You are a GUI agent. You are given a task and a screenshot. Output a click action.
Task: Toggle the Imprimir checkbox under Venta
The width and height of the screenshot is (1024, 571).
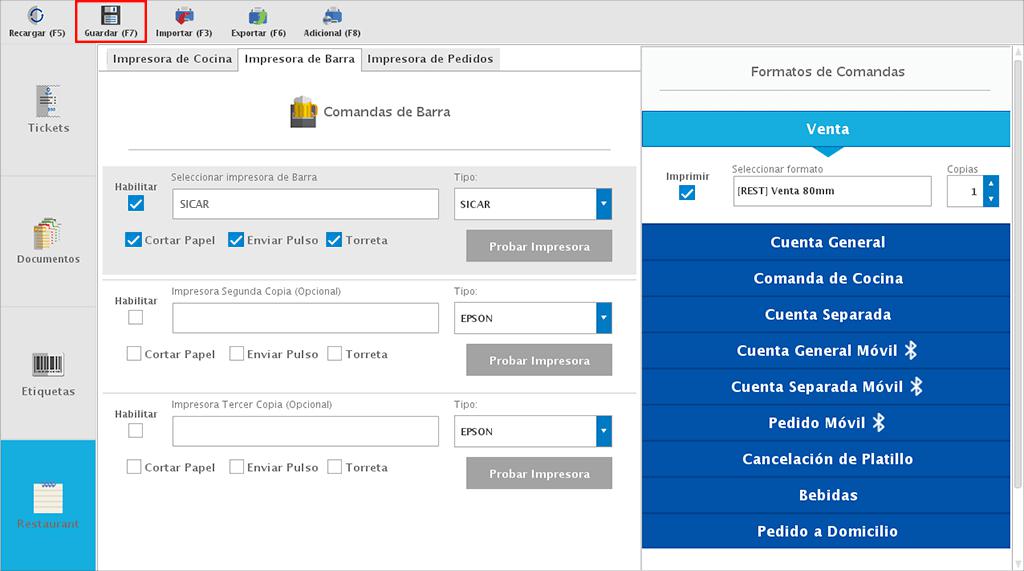(687, 193)
